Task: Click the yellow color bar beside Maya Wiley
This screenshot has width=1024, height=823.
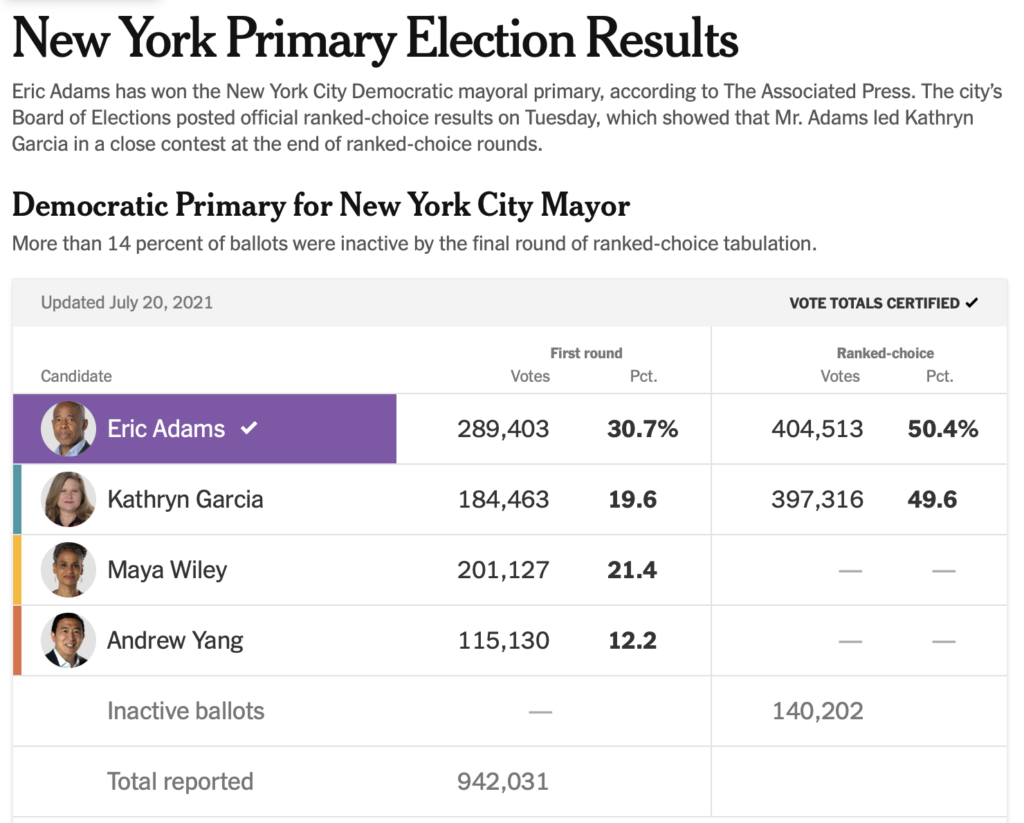Action: pos(17,570)
